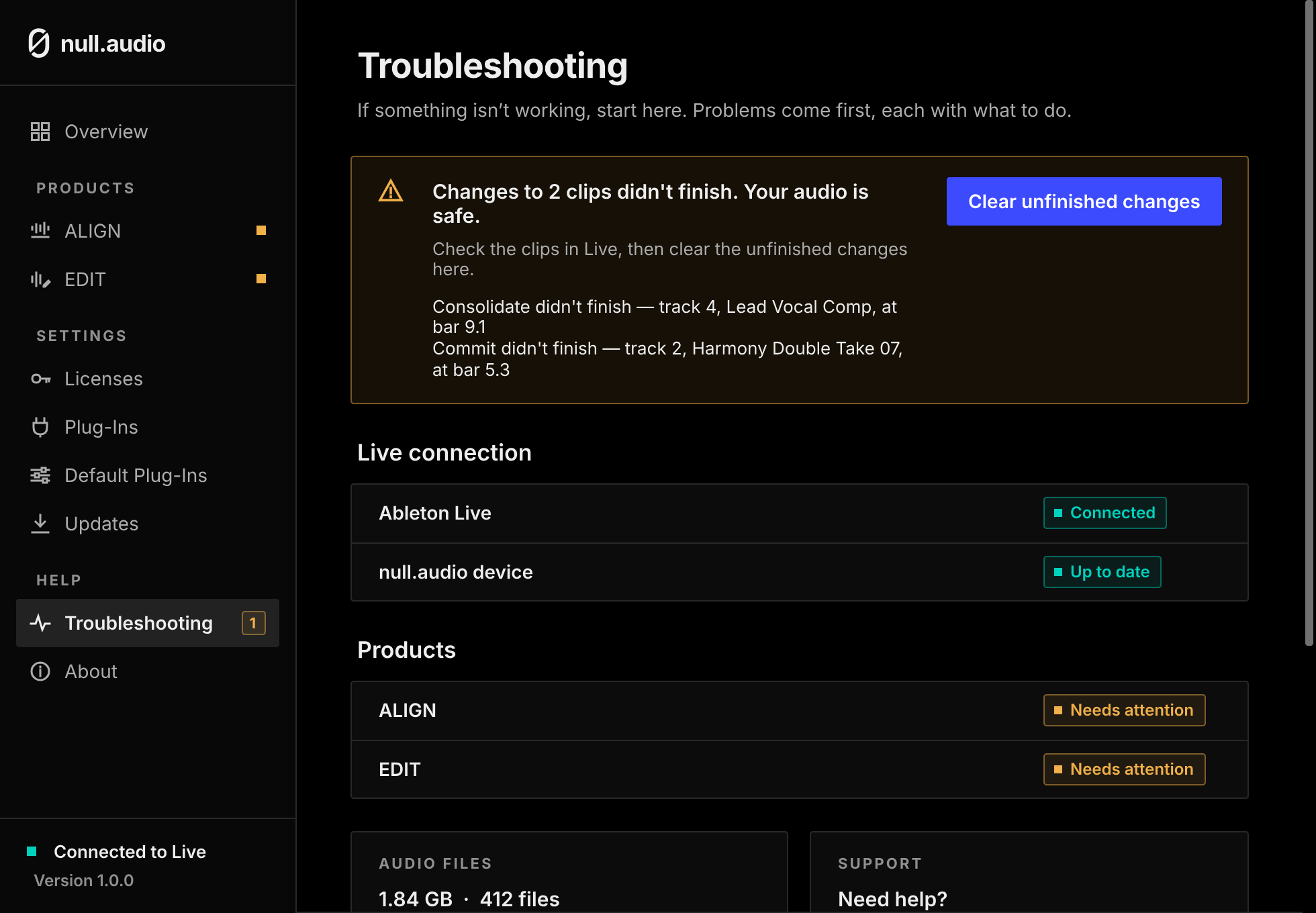Click the ALIGN waveform icon in sidebar
Screen dimensions: 1316x913
[40, 231]
